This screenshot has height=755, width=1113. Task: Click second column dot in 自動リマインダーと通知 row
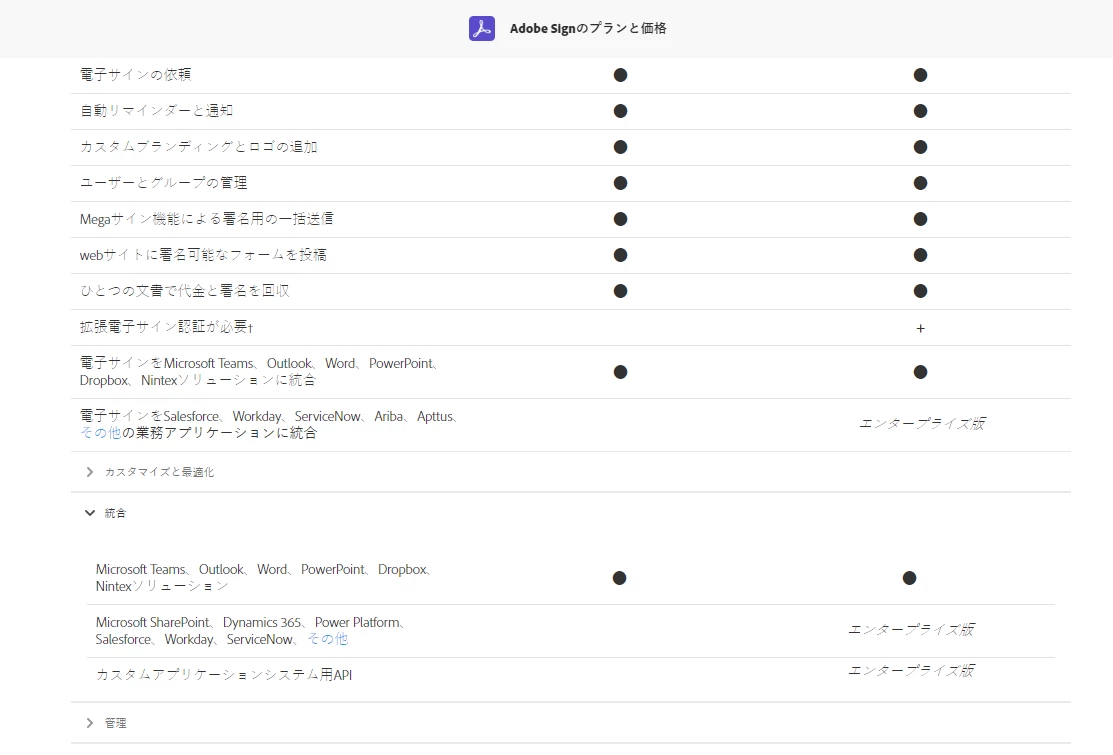[x=921, y=111]
